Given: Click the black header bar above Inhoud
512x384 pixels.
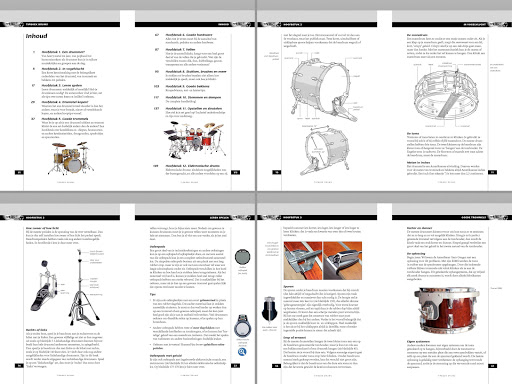Looking at the screenshot, I should [60, 24].
